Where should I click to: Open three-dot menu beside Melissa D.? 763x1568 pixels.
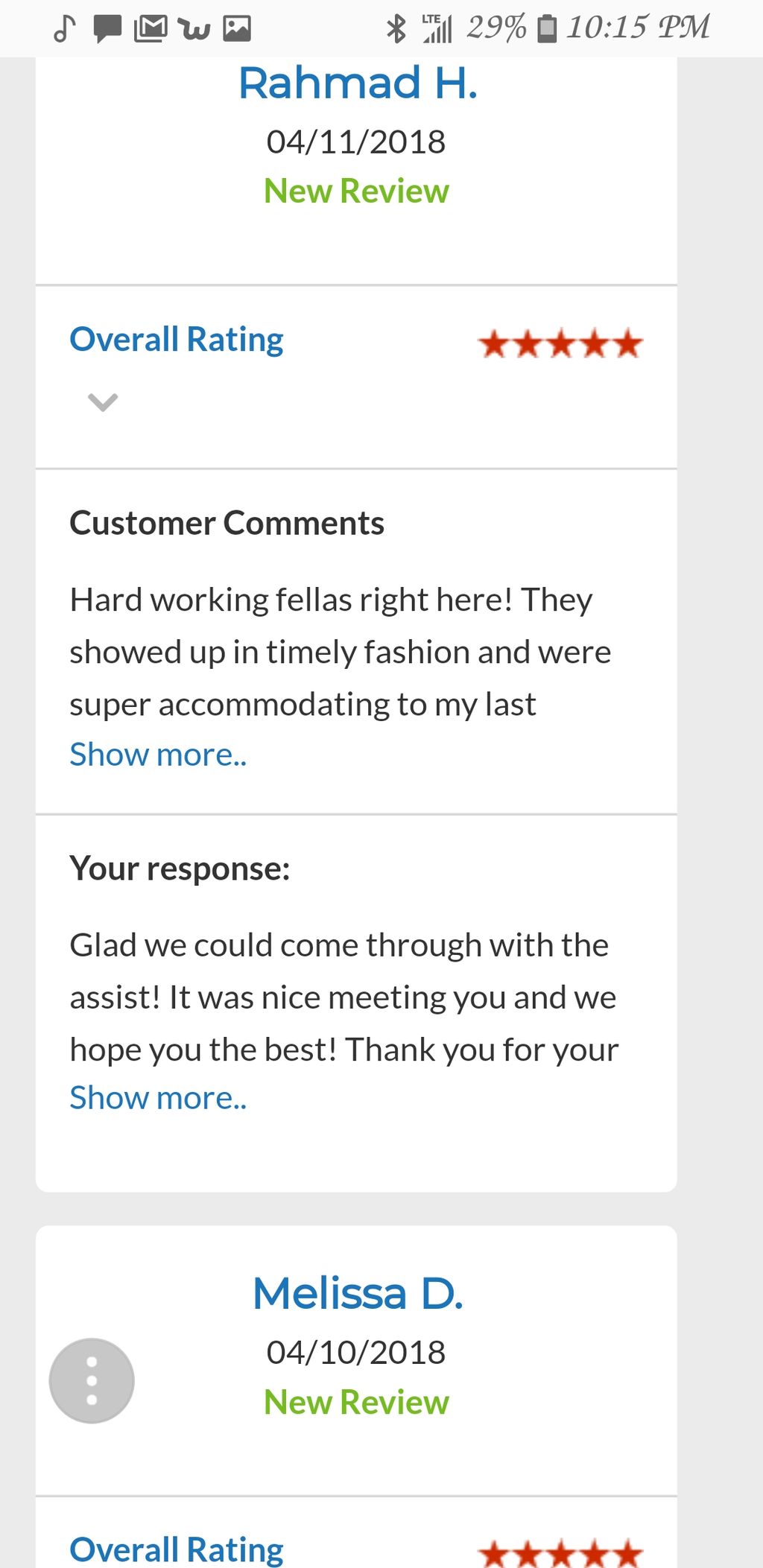click(92, 1380)
